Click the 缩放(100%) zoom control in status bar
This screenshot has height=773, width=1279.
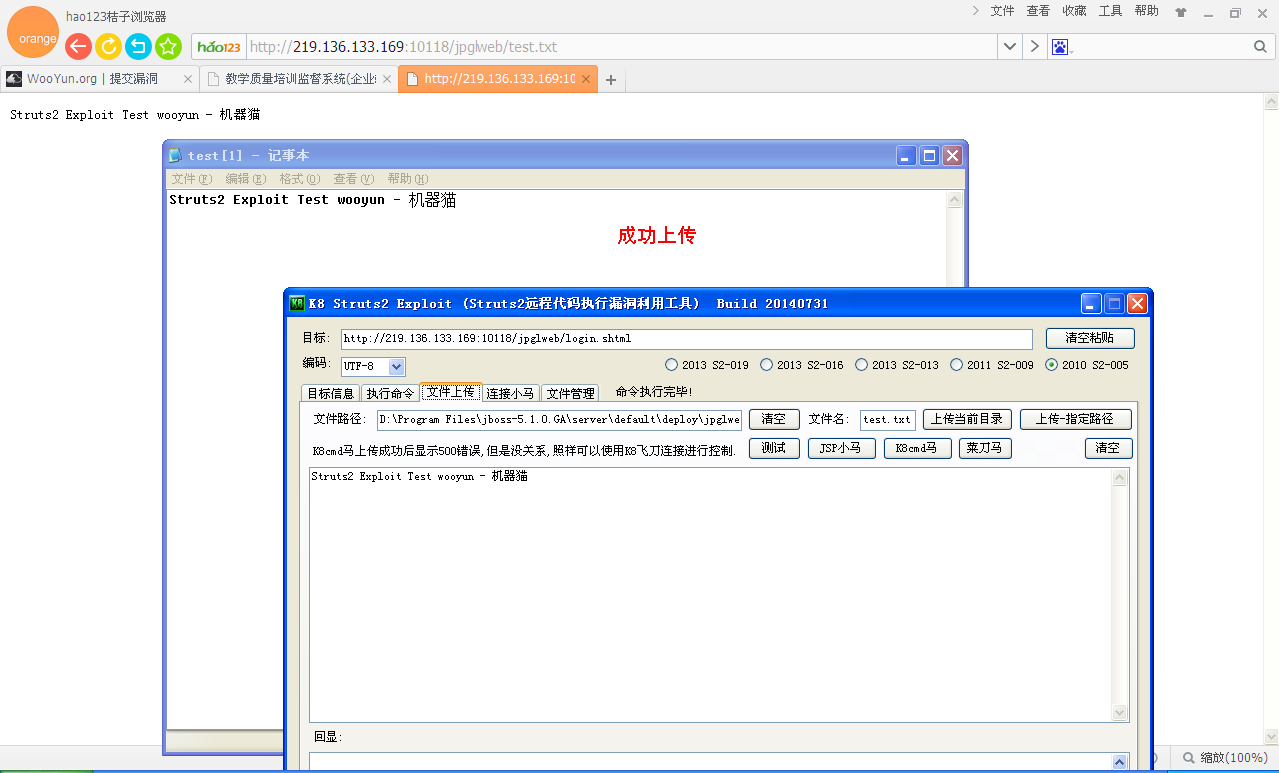point(1225,758)
